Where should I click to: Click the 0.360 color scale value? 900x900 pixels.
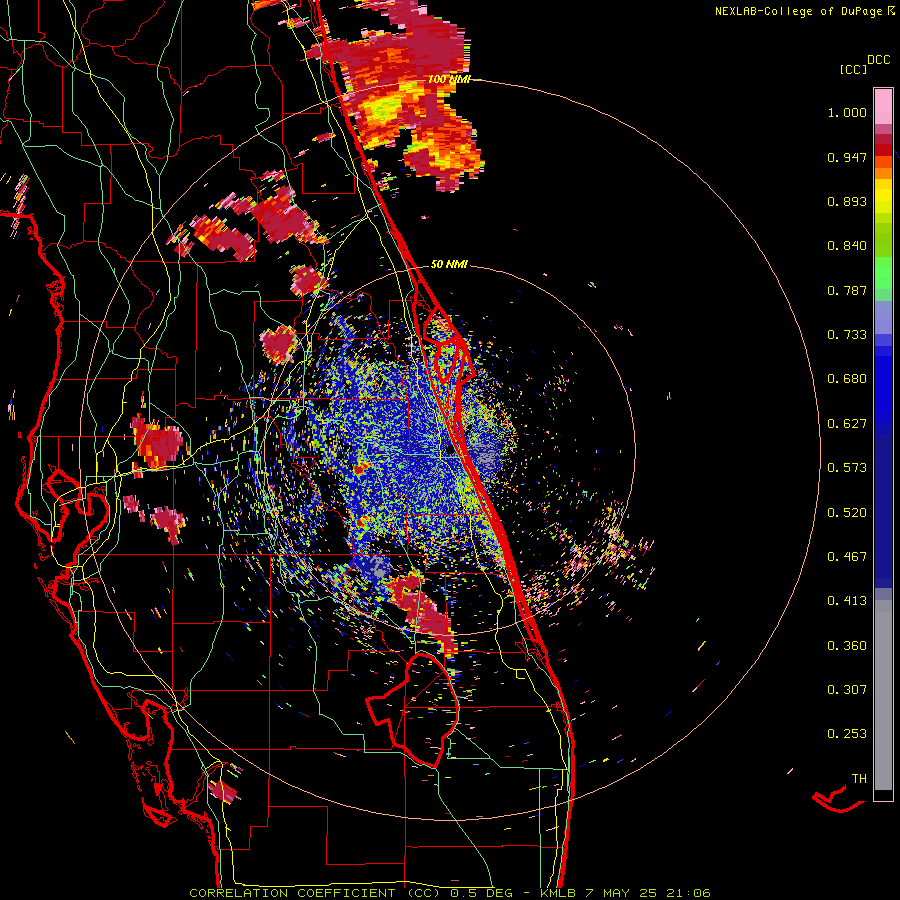pyautogui.click(x=847, y=646)
